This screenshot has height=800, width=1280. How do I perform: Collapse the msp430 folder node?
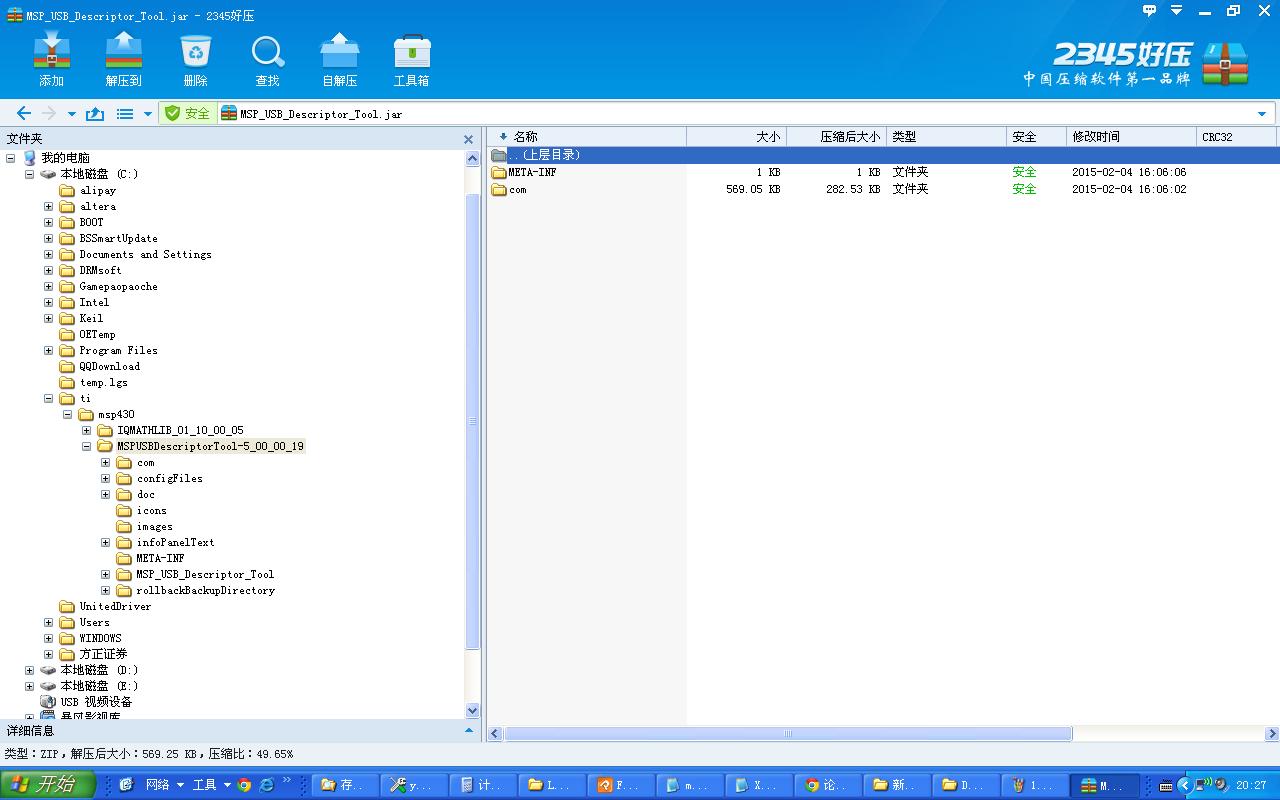click(67, 414)
